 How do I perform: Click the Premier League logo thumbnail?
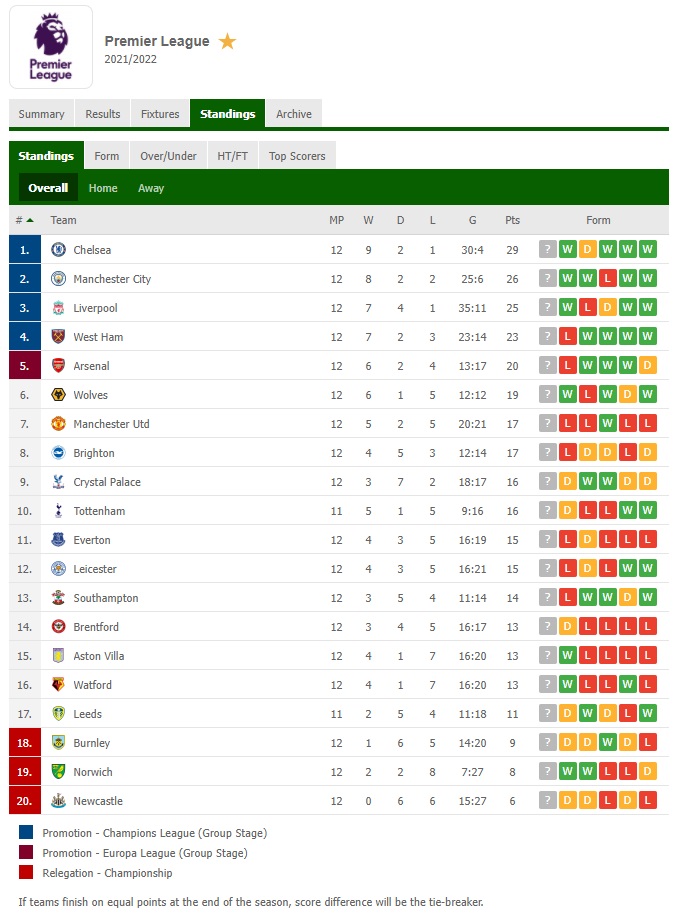point(51,47)
